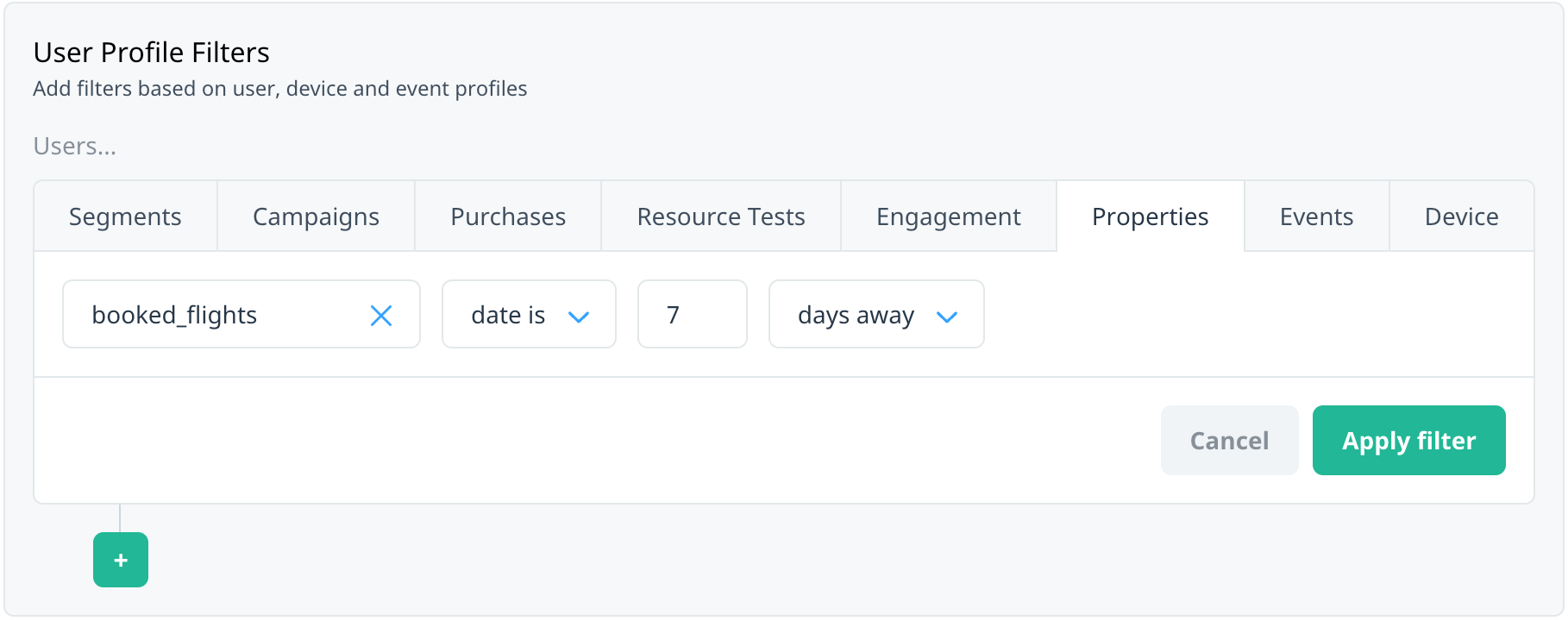This screenshot has height=621, width=1568.
Task: Switch to the Segments tab
Action: coord(125,216)
